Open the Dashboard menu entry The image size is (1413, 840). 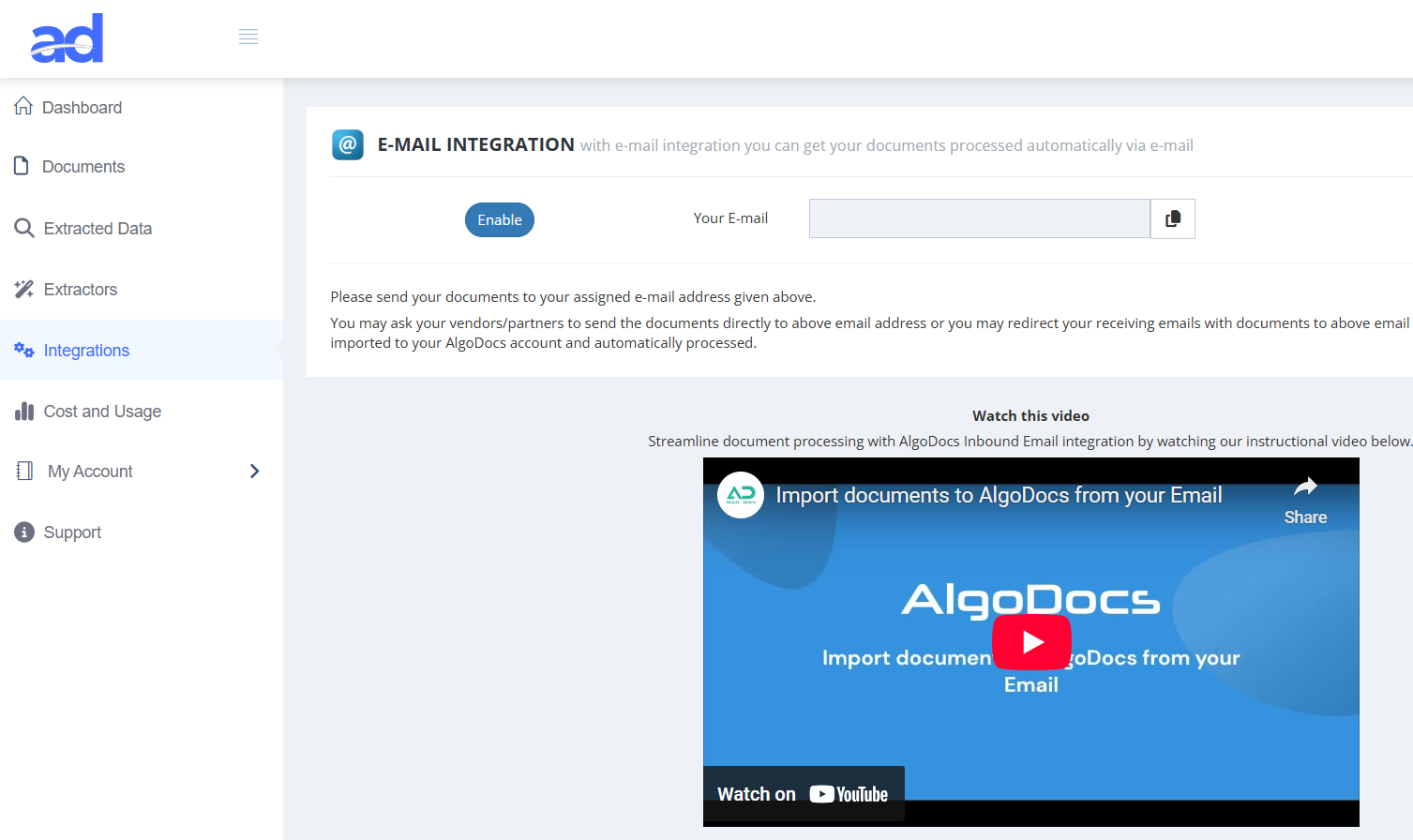point(83,106)
